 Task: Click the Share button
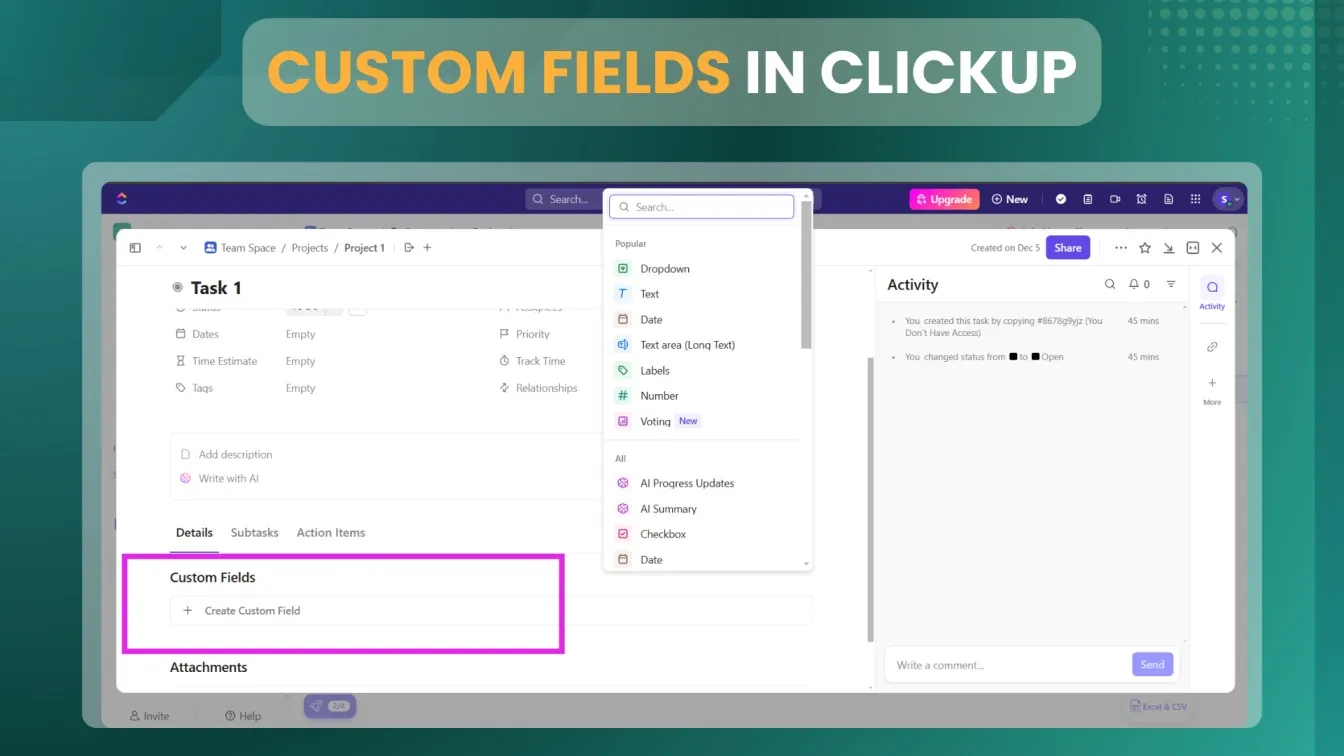[1067, 248]
